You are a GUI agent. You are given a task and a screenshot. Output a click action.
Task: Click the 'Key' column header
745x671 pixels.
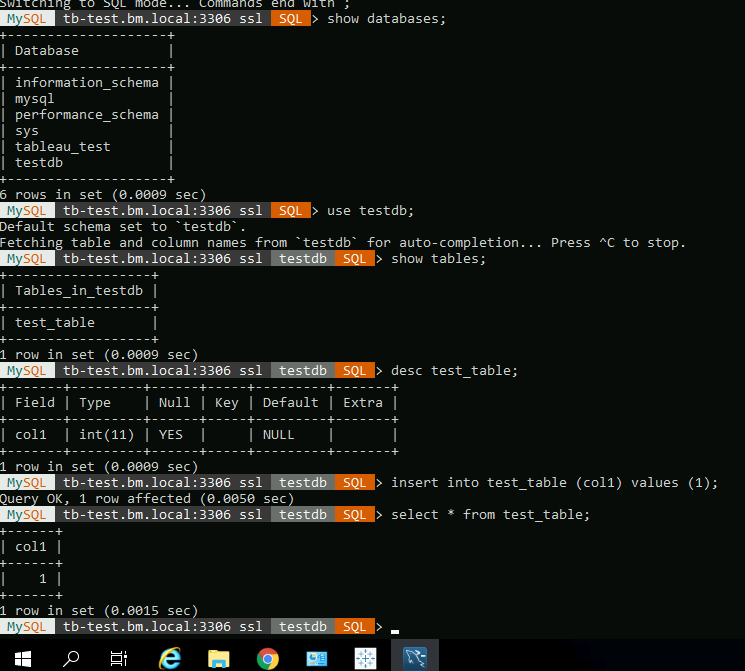(x=226, y=403)
